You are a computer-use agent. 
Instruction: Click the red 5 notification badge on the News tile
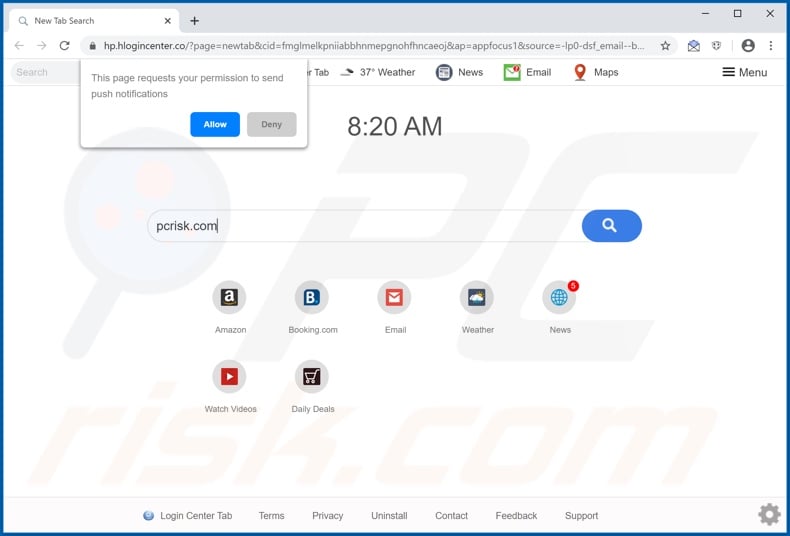573,286
